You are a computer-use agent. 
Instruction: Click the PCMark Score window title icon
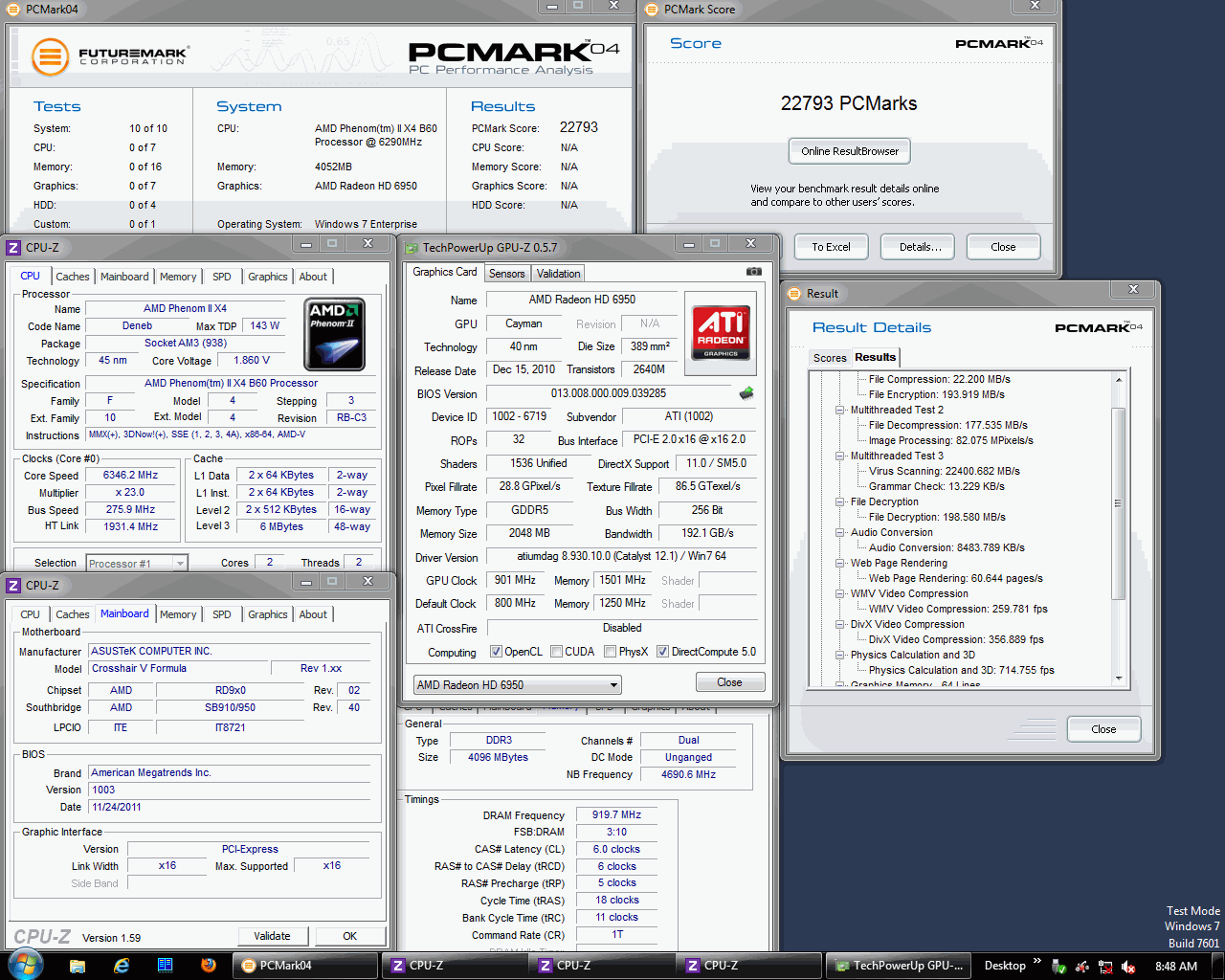coord(653,9)
